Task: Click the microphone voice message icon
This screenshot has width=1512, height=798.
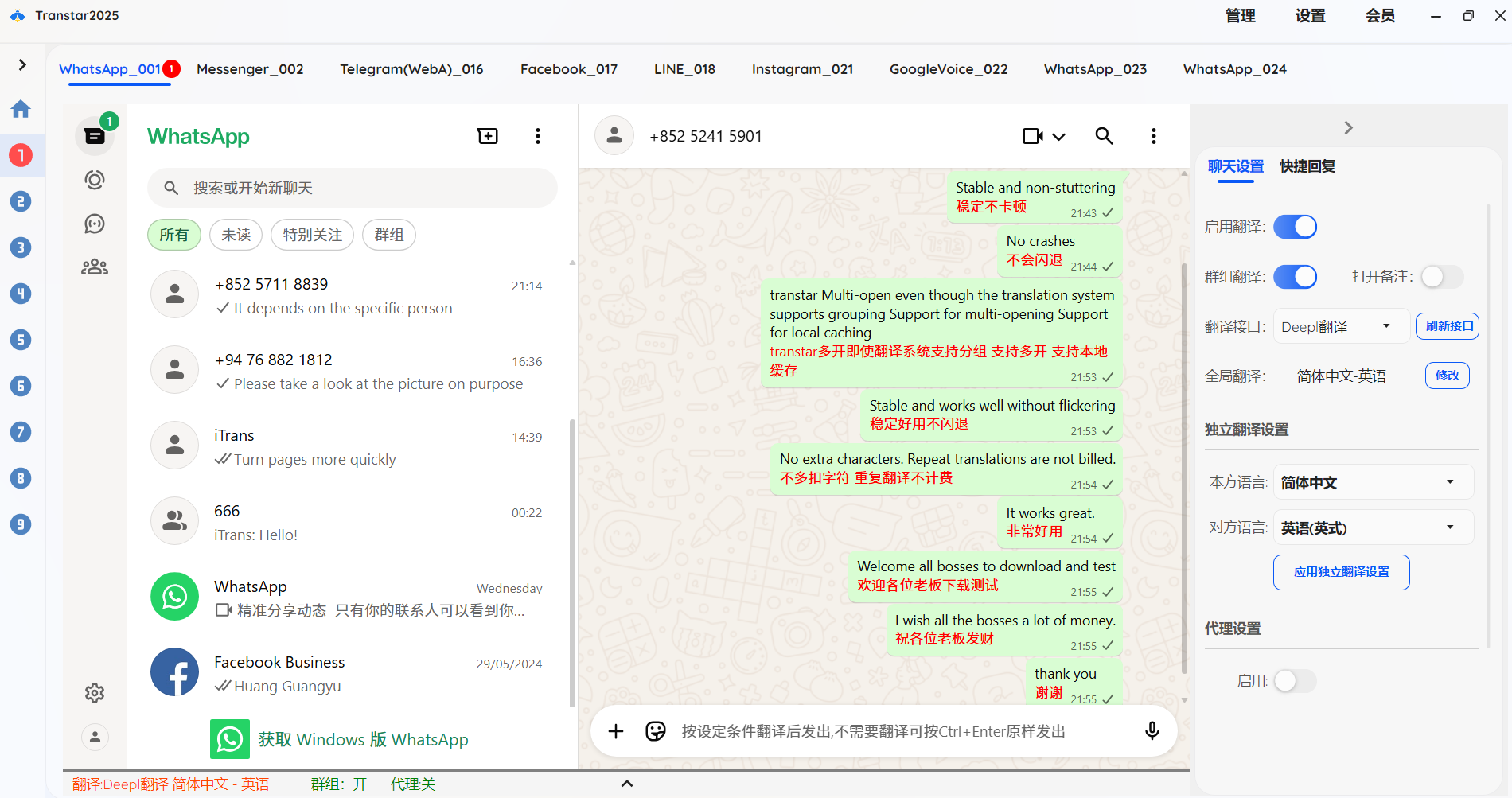Action: click(1152, 731)
